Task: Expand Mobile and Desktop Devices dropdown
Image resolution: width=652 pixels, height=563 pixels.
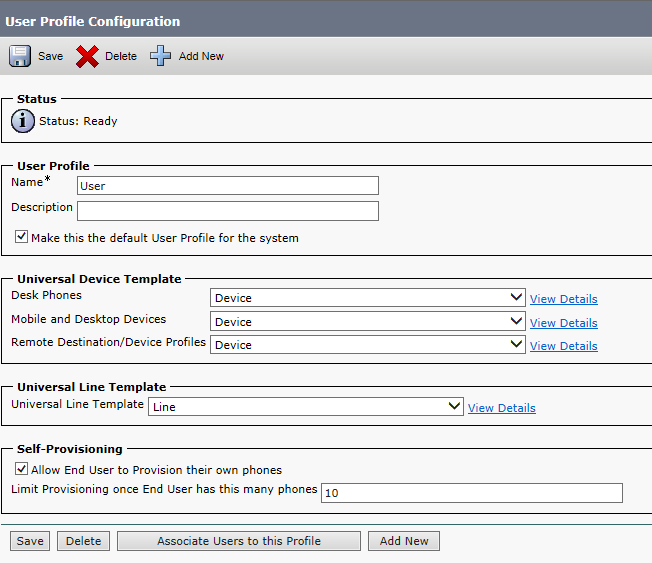Action: [367, 322]
